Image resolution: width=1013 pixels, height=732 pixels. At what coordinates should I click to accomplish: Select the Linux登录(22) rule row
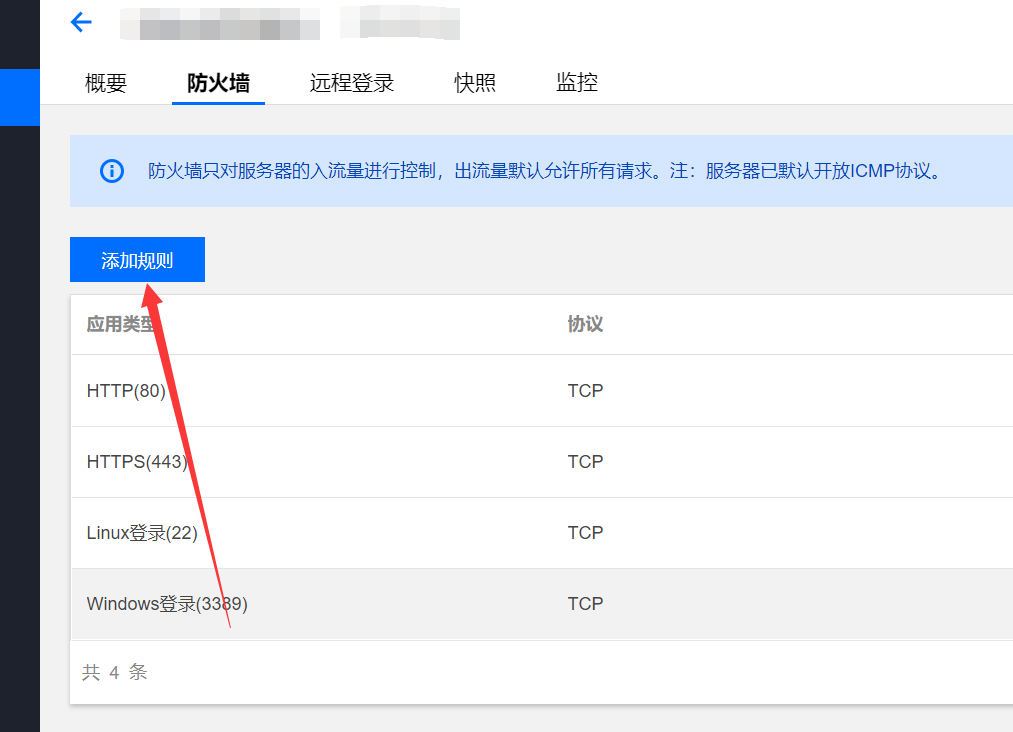point(542,532)
